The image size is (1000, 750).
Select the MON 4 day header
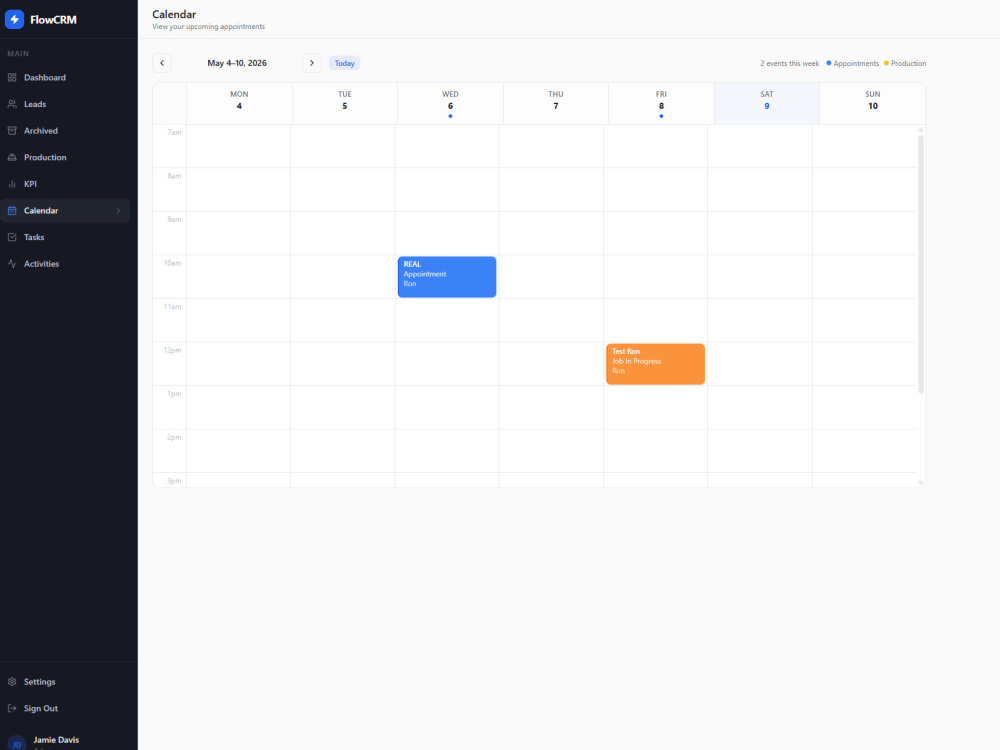(239, 103)
